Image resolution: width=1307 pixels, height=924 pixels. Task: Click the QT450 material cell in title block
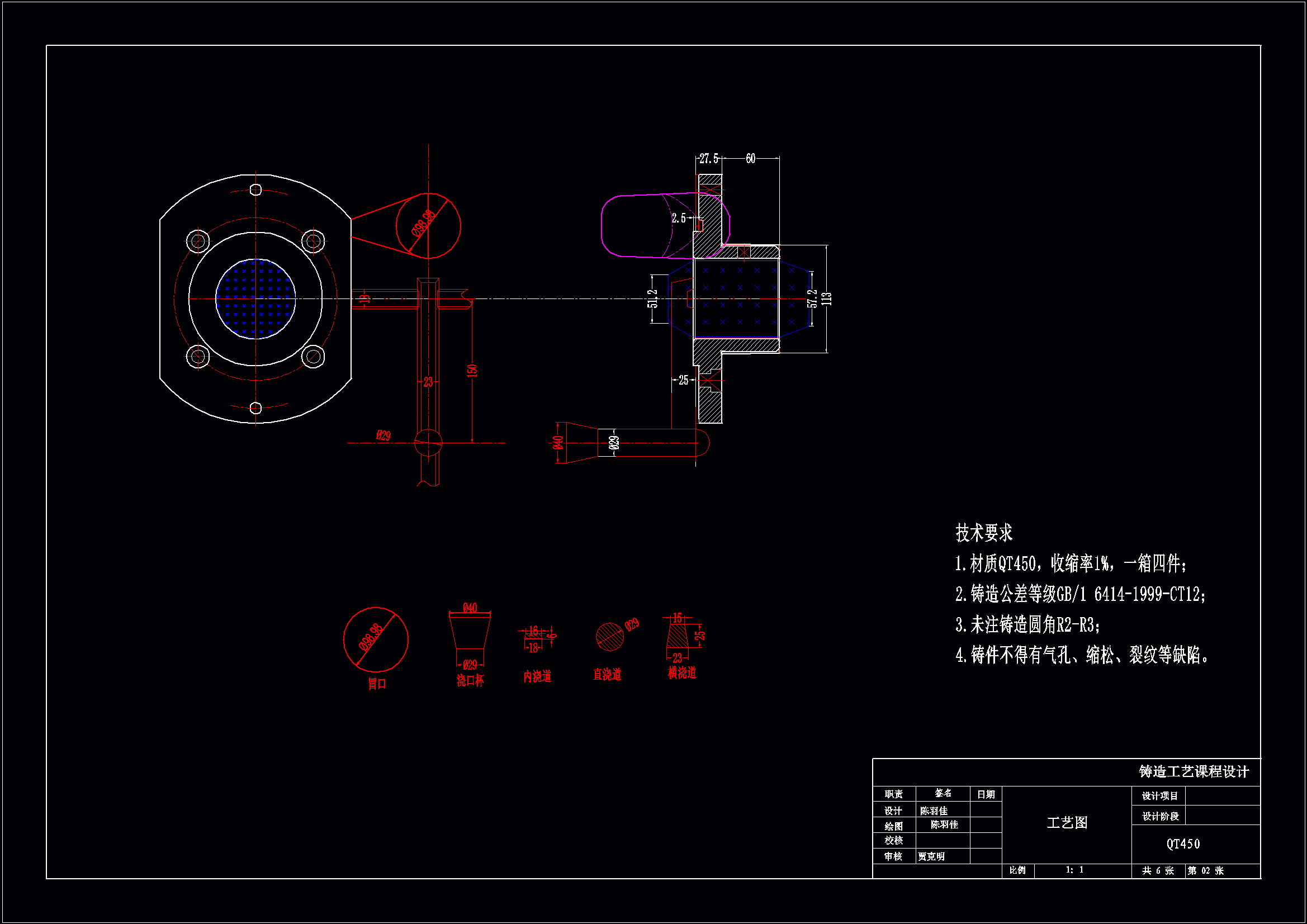click(1183, 844)
